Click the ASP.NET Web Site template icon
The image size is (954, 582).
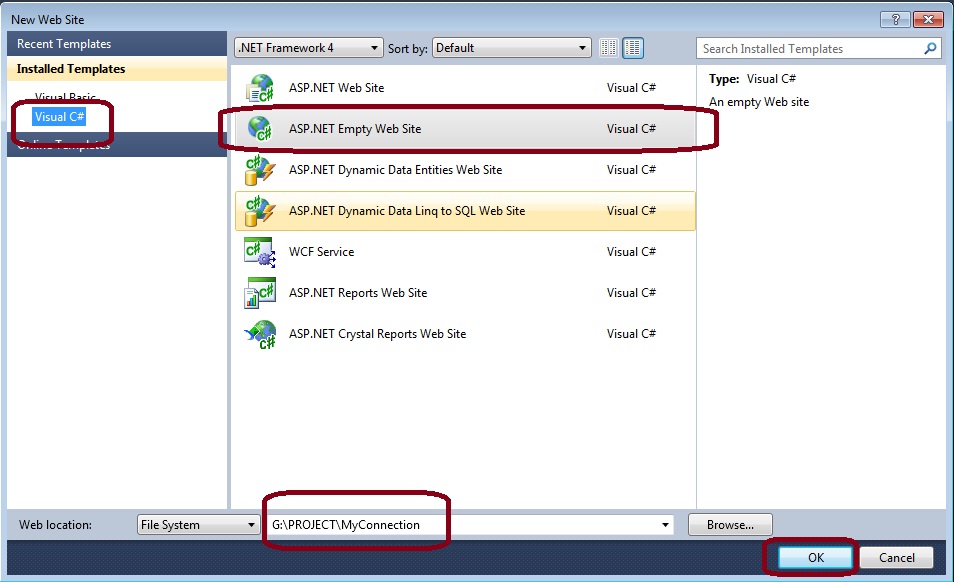pyautogui.click(x=260, y=88)
